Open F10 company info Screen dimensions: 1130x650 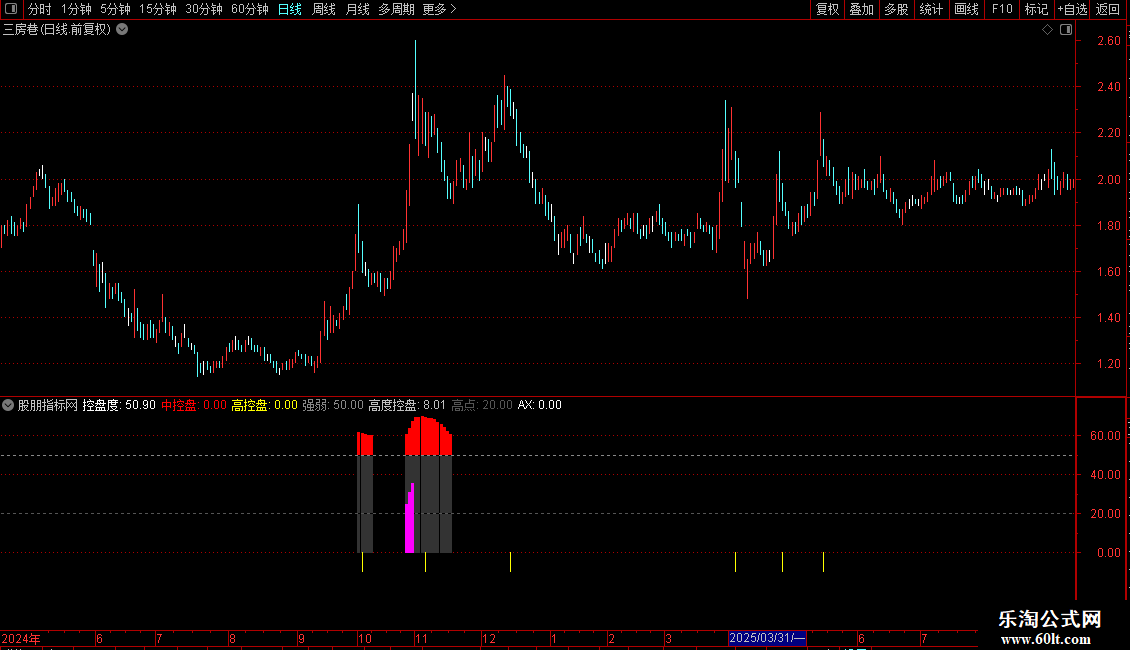point(1002,9)
